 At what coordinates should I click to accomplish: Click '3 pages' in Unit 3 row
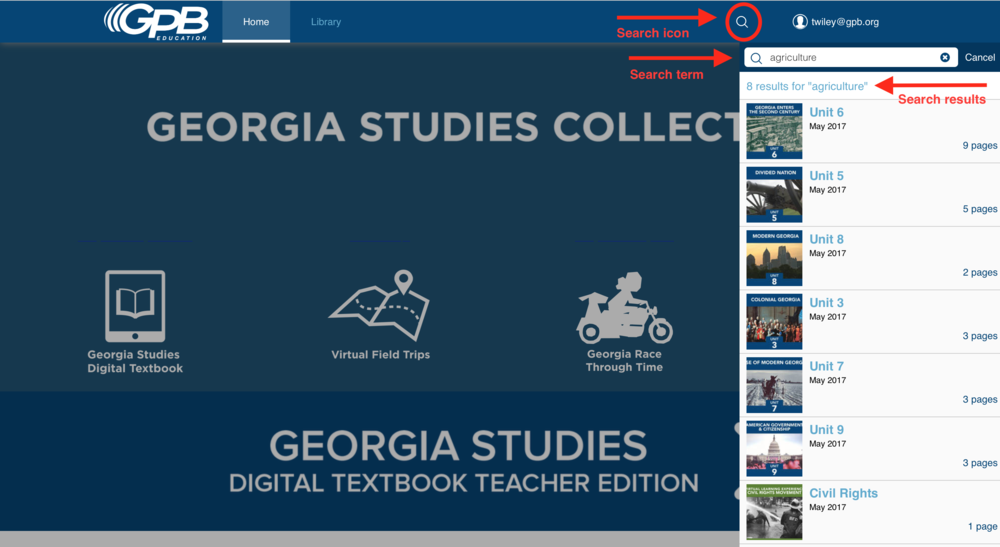click(980, 336)
